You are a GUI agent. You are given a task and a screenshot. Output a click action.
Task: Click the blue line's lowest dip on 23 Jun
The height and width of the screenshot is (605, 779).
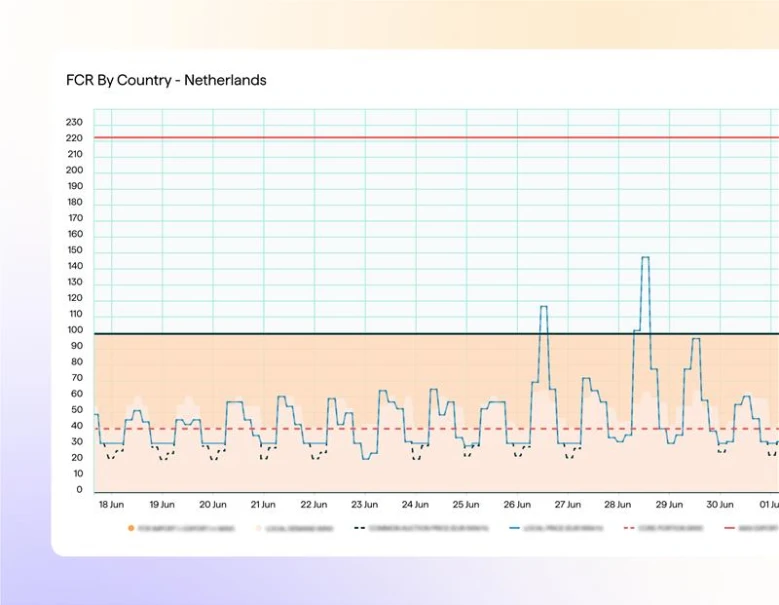pos(366,458)
